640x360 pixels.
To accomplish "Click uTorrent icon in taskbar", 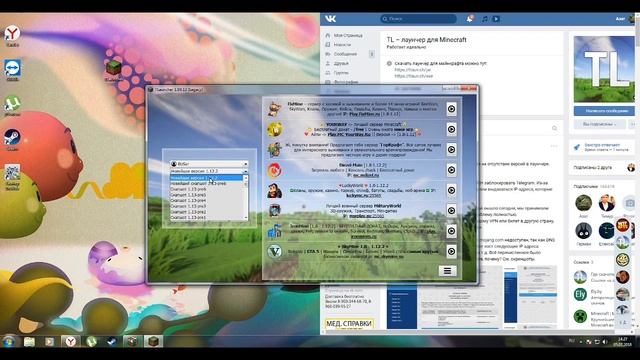I will point(91,341).
